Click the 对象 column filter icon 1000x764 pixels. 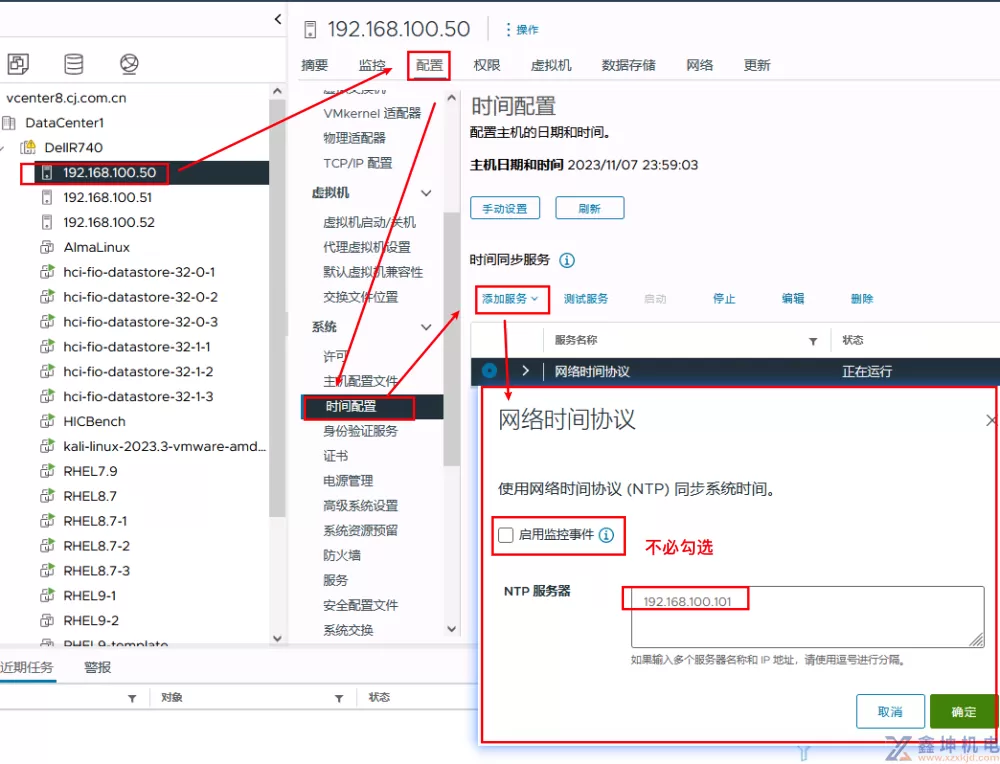pyautogui.click(x=339, y=698)
